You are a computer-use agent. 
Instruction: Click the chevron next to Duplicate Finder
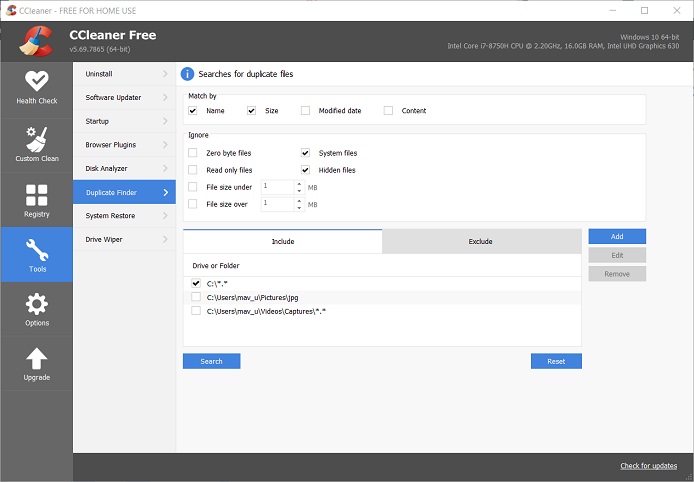(166, 192)
